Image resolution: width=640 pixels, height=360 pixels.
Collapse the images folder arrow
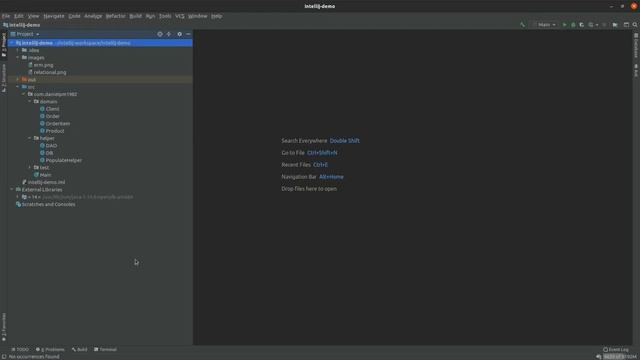click(18, 58)
